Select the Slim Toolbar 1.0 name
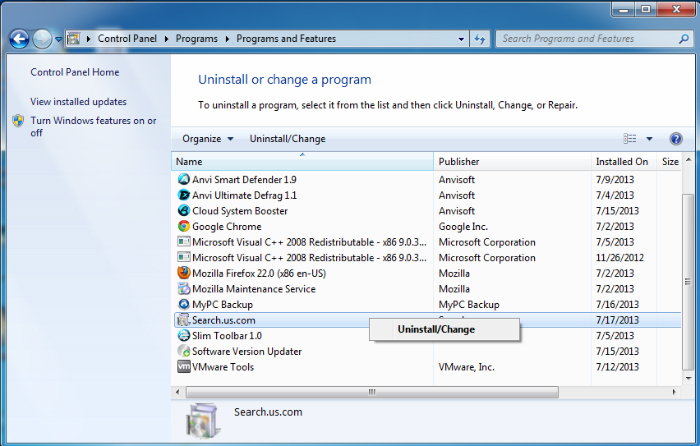This screenshot has width=700, height=446. click(x=227, y=336)
